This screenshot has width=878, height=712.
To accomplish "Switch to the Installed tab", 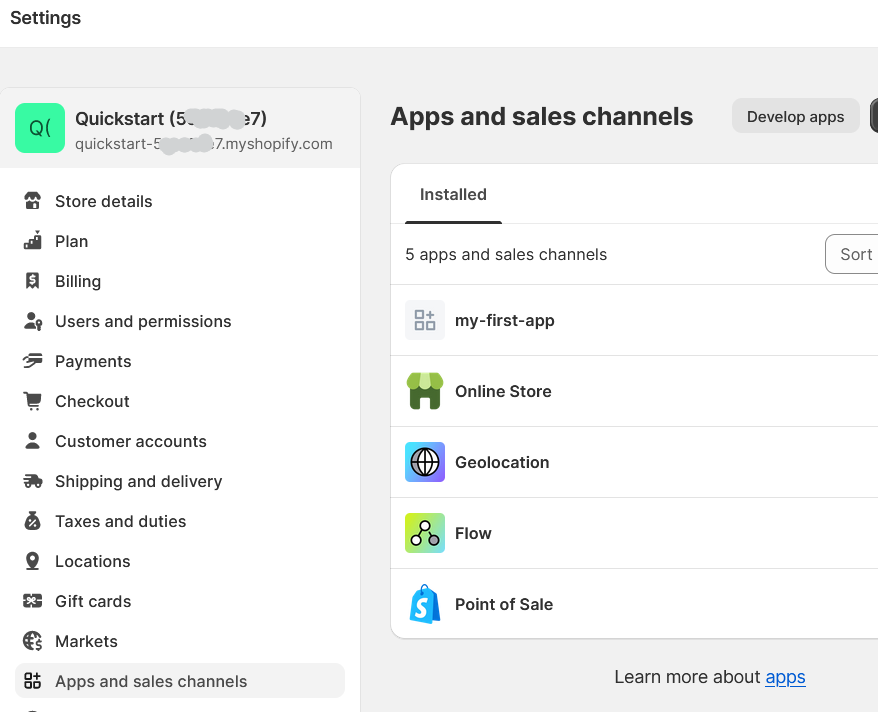I will (x=453, y=195).
